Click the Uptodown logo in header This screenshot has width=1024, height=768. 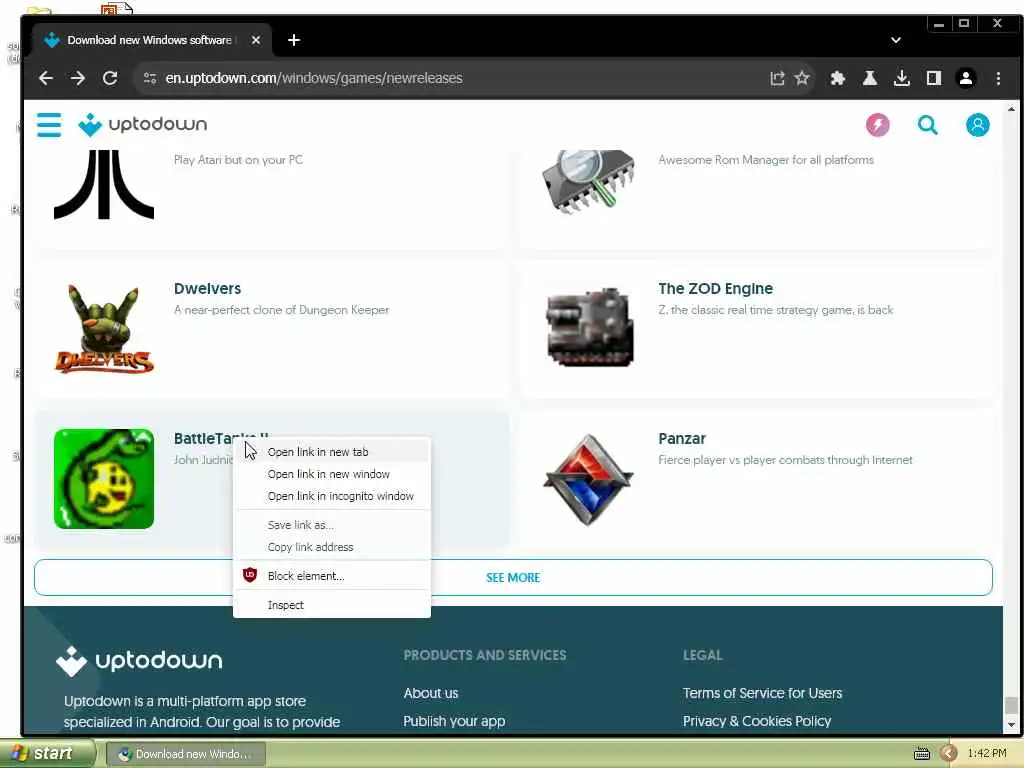point(142,125)
